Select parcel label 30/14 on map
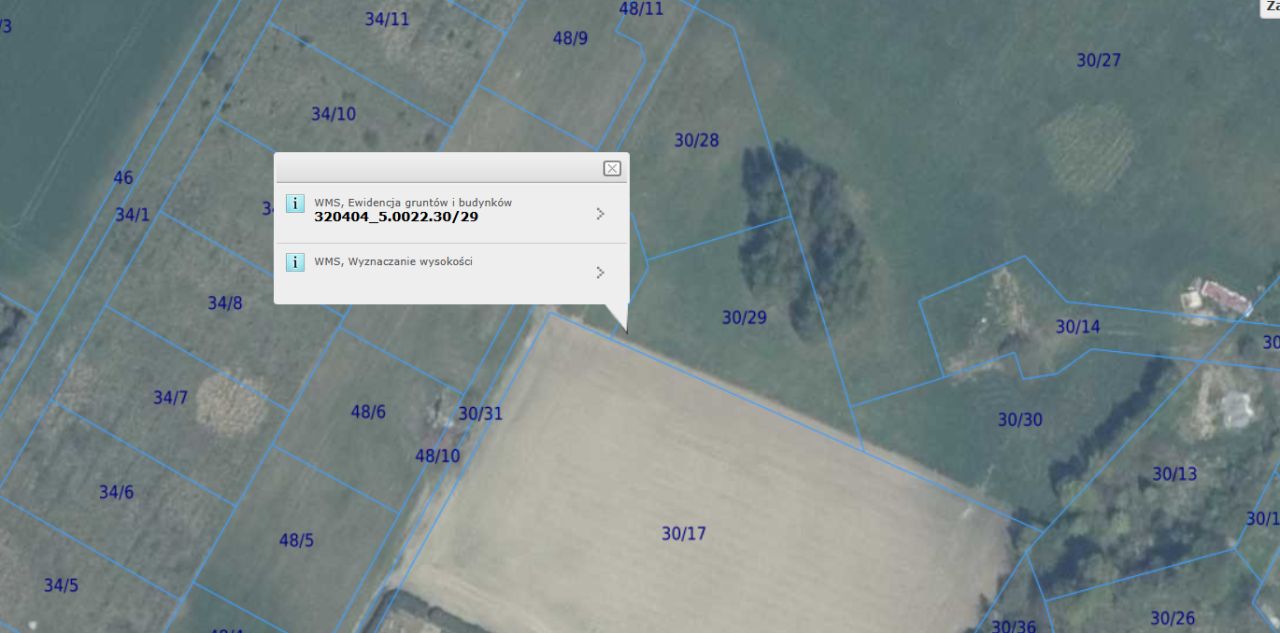 (x=1077, y=326)
